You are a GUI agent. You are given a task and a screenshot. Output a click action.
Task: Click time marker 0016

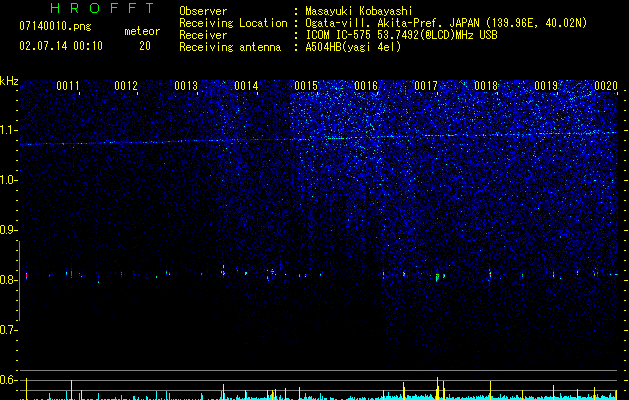[x=366, y=86]
